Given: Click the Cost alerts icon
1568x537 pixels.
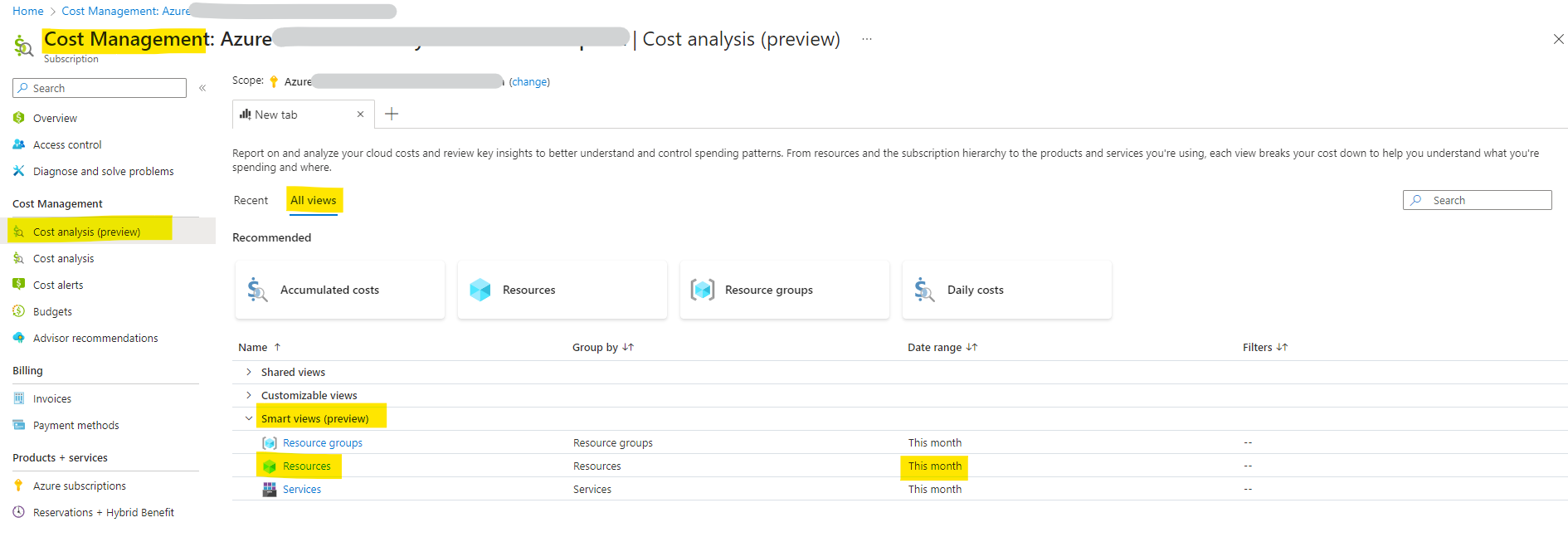Looking at the screenshot, I should click(x=19, y=285).
